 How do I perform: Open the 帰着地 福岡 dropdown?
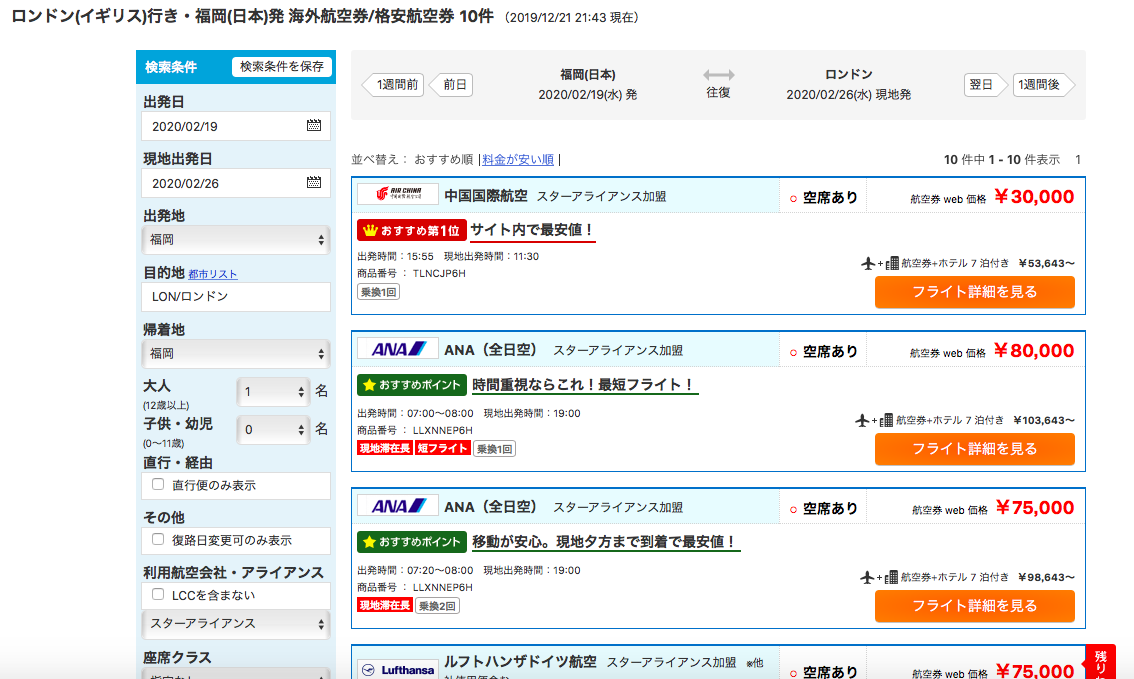pos(236,354)
